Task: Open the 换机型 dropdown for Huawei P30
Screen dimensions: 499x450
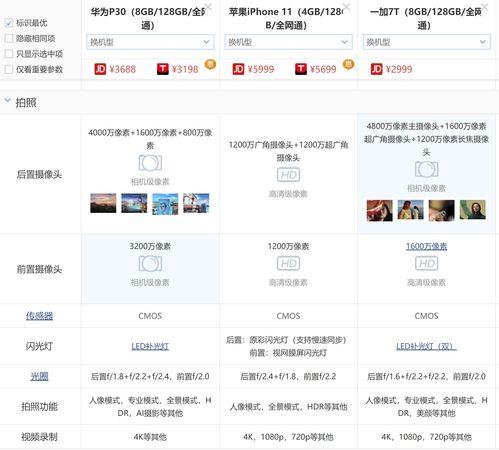Action: [x=150, y=42]
